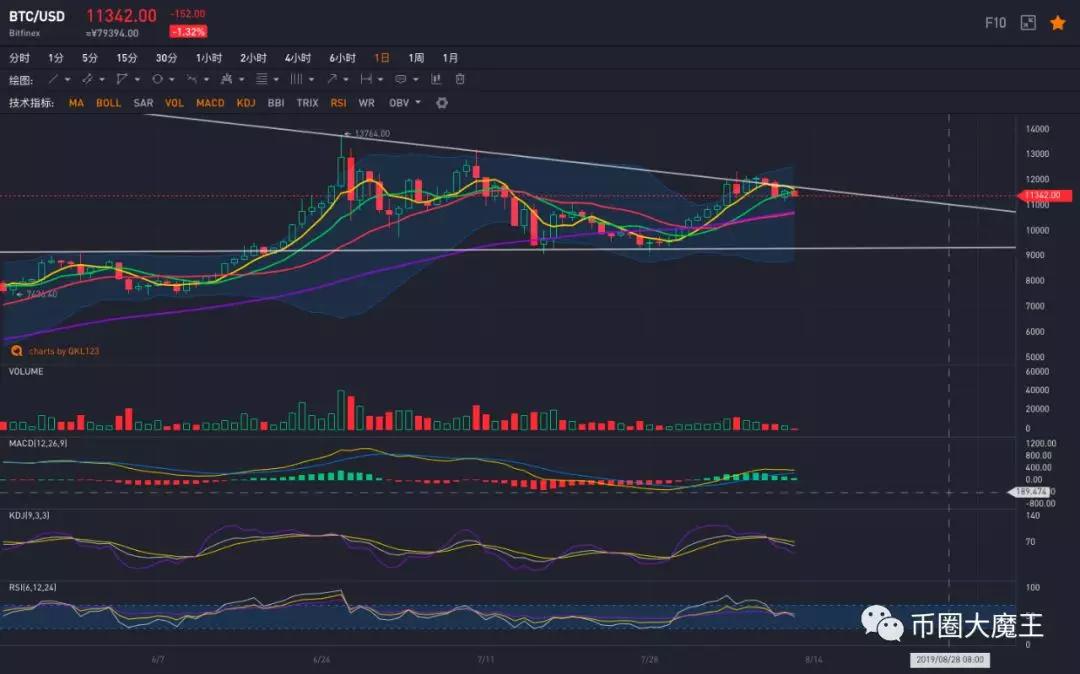The width and height of the screenshot is (1080, 674).
Task: Select the line drawing tool
Action: coord(53,80)
